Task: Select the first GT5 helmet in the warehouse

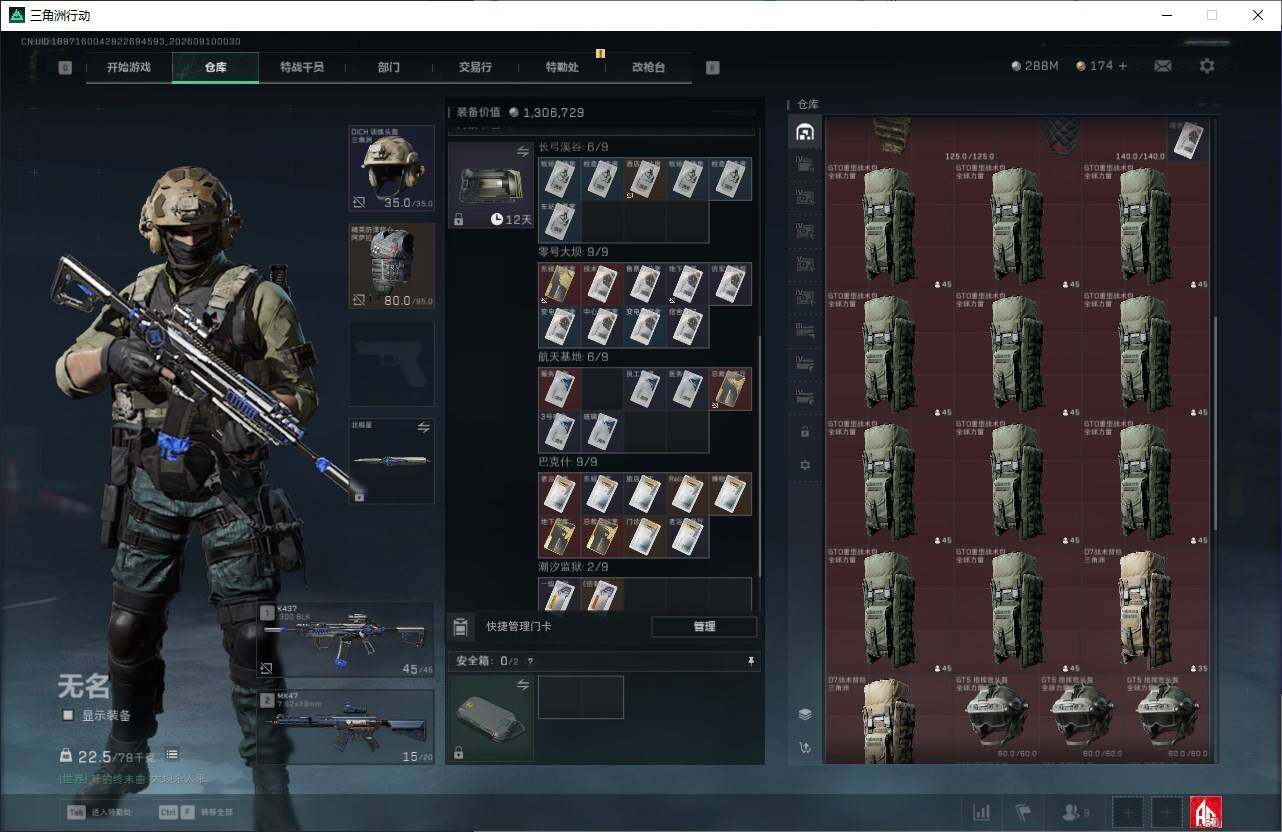Action: point(995,716)
